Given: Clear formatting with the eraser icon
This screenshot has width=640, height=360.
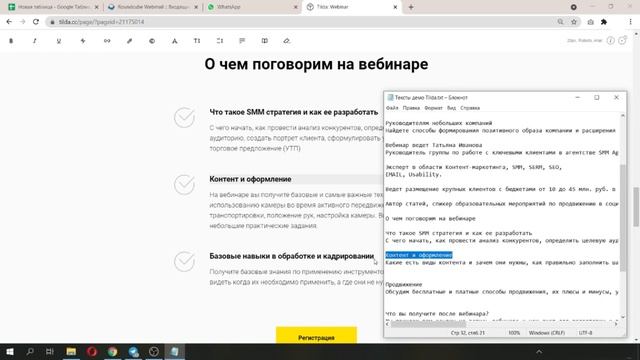Looking at the screenshot, I should click(287, 41).
